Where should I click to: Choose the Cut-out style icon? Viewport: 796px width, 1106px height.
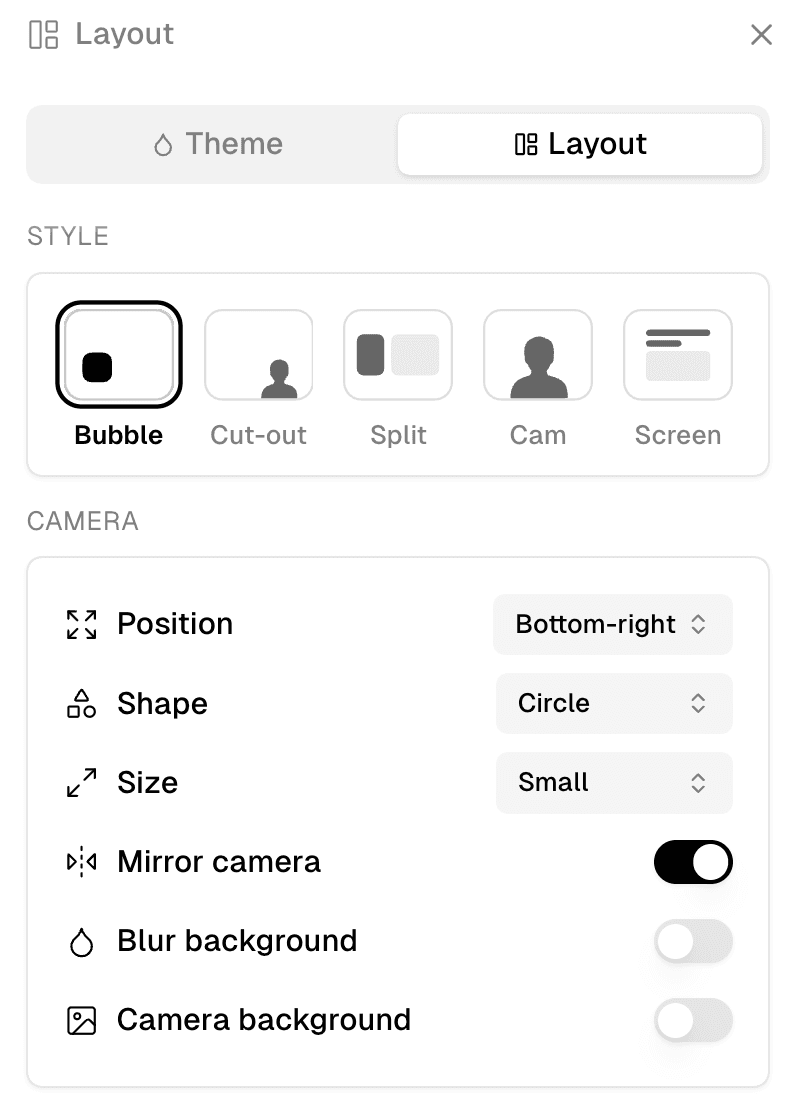click(259, 355)
